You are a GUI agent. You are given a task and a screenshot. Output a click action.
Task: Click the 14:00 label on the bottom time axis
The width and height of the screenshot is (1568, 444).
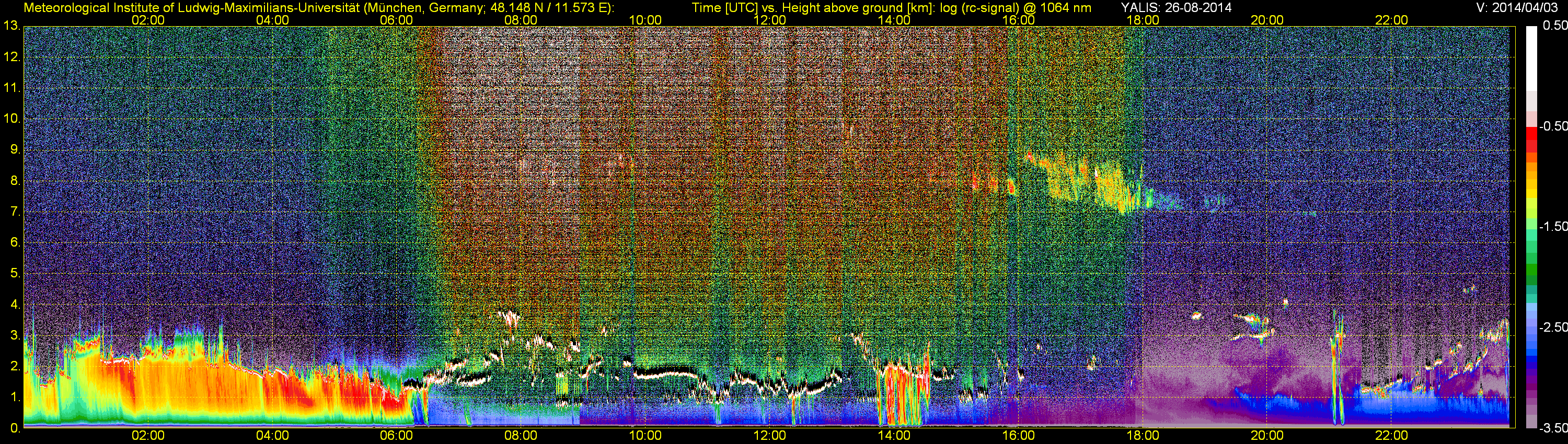click(894, 436)
